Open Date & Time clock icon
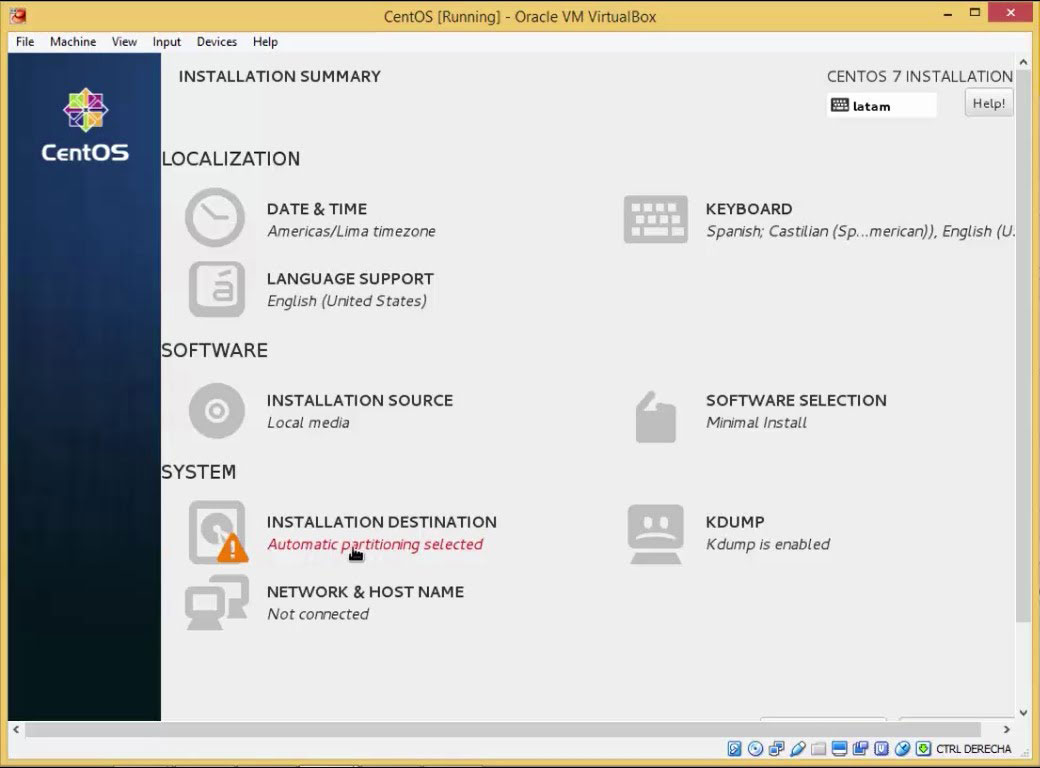1040x768 pixels. 215,218
